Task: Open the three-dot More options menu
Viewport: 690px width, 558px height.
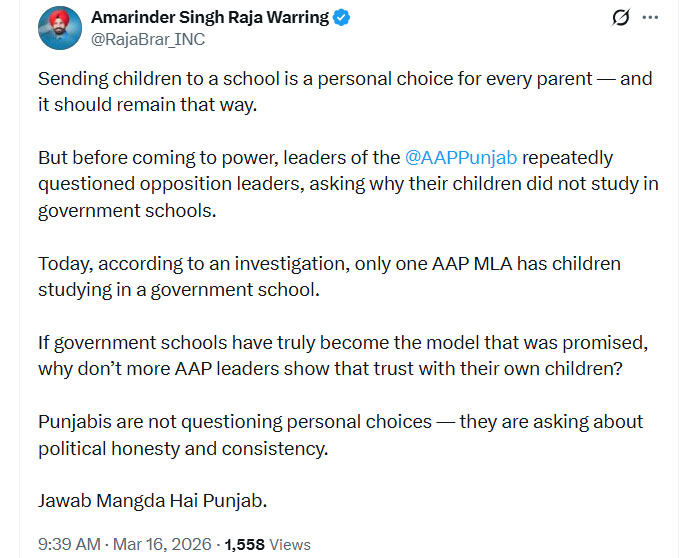Action: click(x=650, y=18)
